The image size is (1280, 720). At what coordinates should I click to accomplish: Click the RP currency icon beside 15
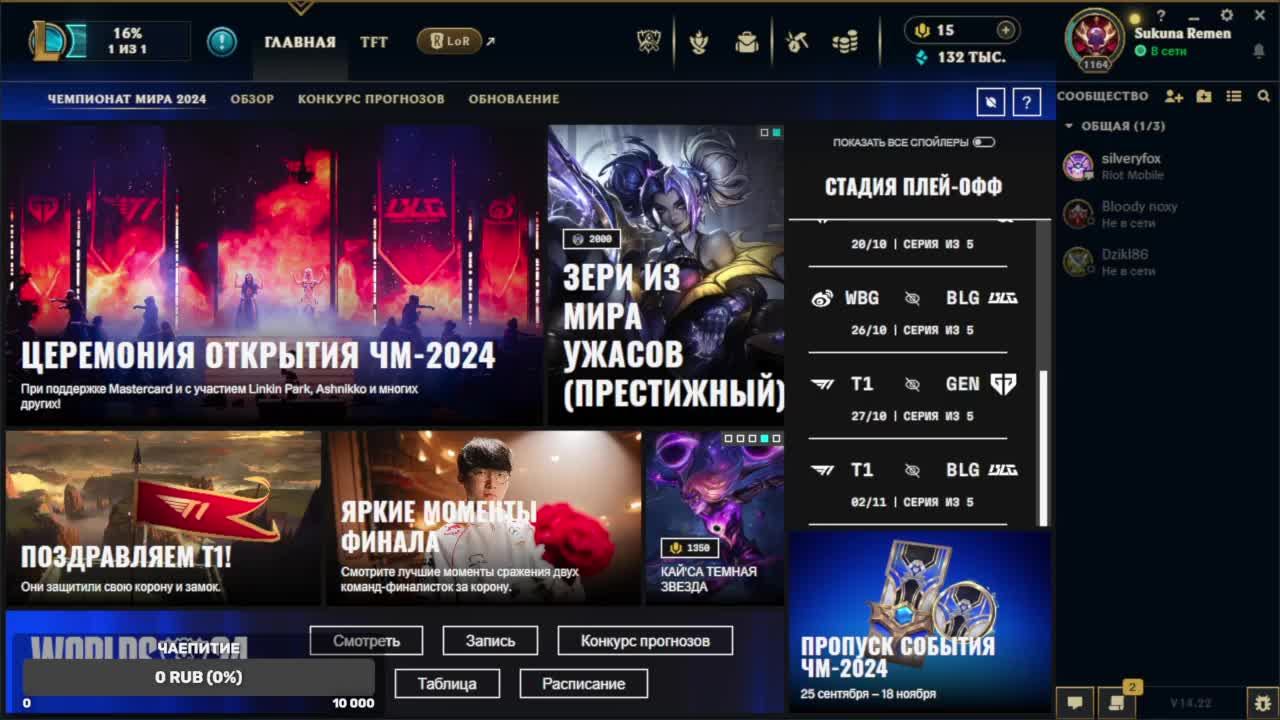(x=923, y=30)
